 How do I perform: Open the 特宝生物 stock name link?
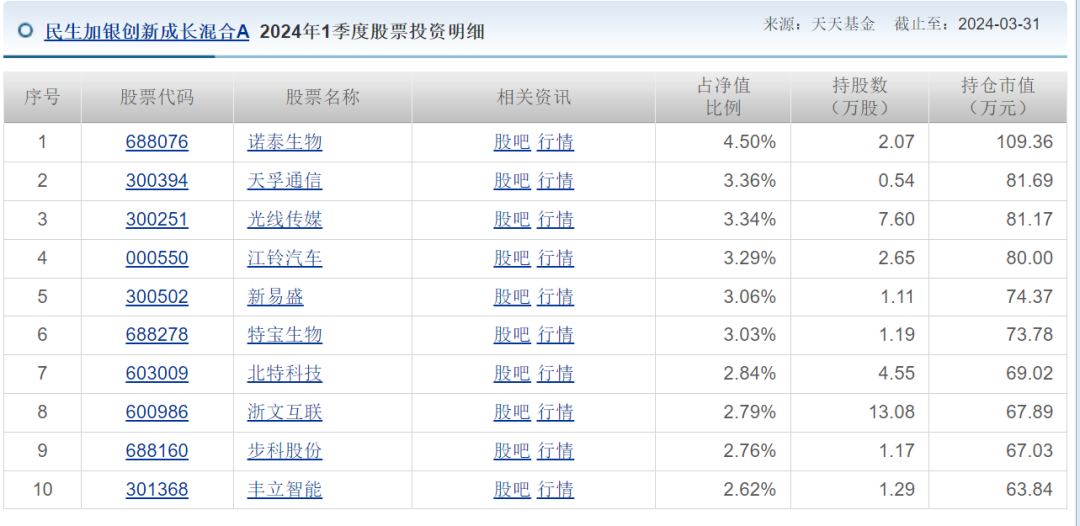284,335
